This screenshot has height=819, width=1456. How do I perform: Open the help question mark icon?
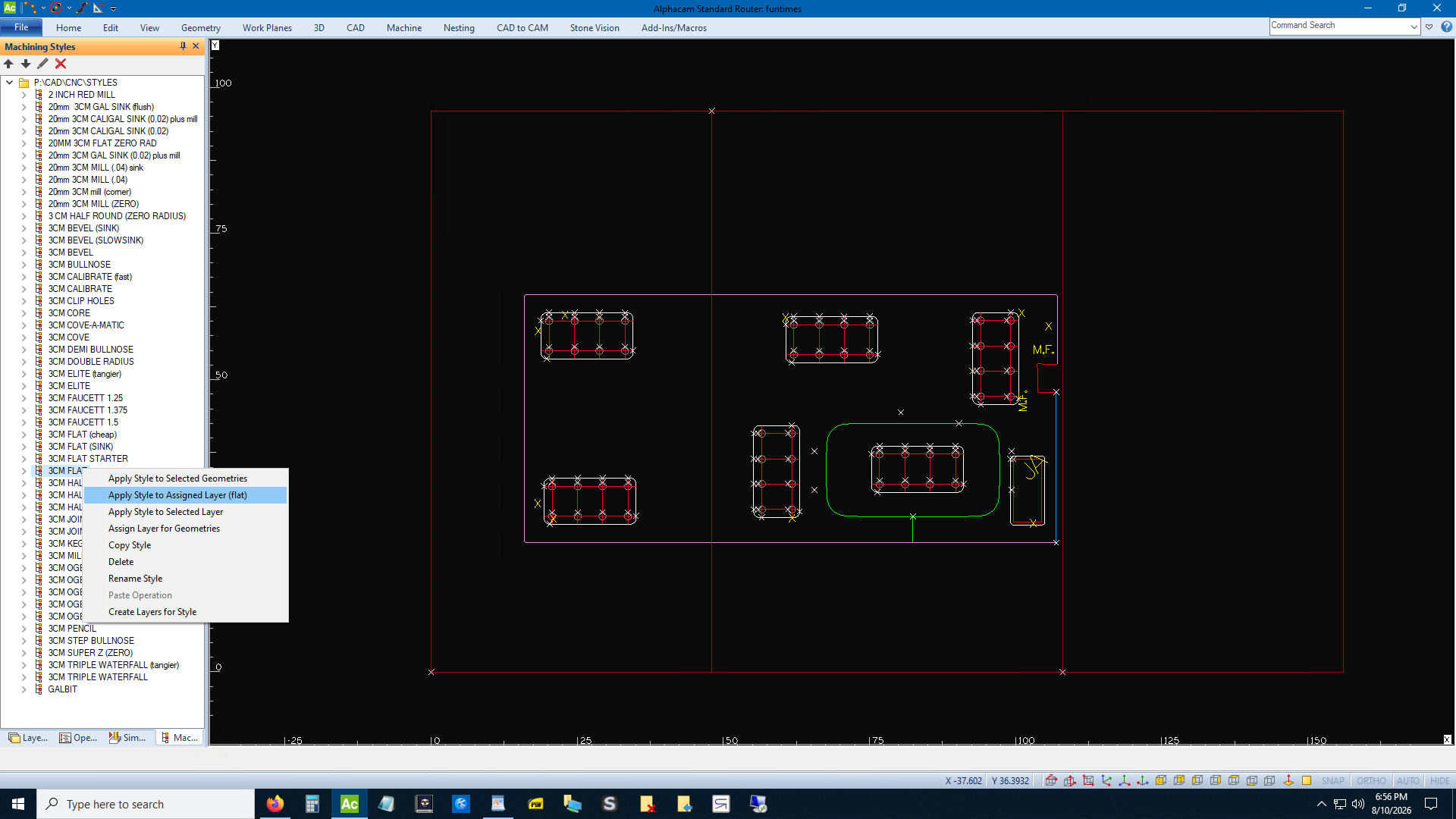pos(1447,27)
